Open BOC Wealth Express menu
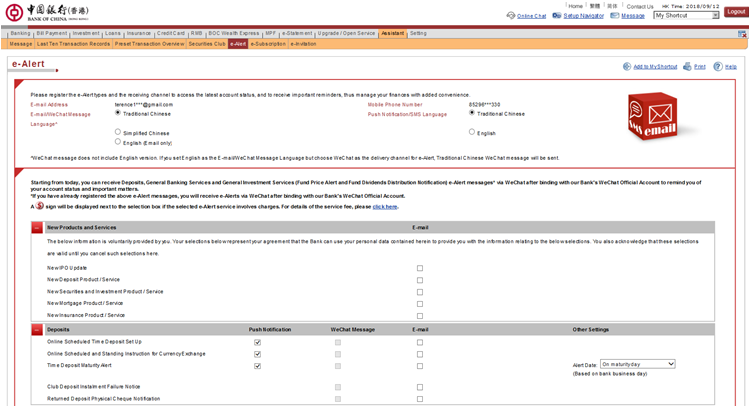 click(233, 33)
